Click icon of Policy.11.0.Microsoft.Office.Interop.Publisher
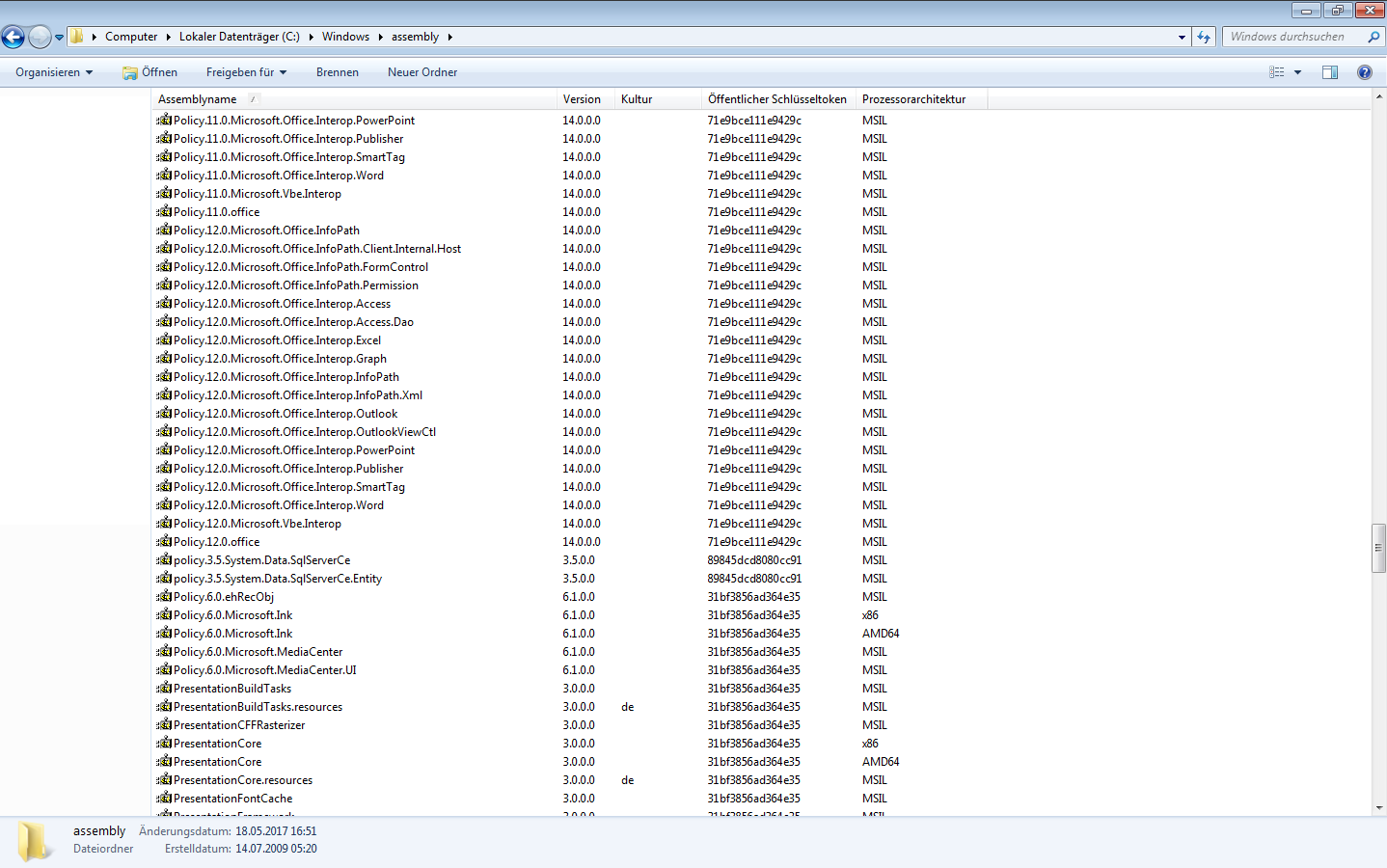 click(x=164, y=138)
